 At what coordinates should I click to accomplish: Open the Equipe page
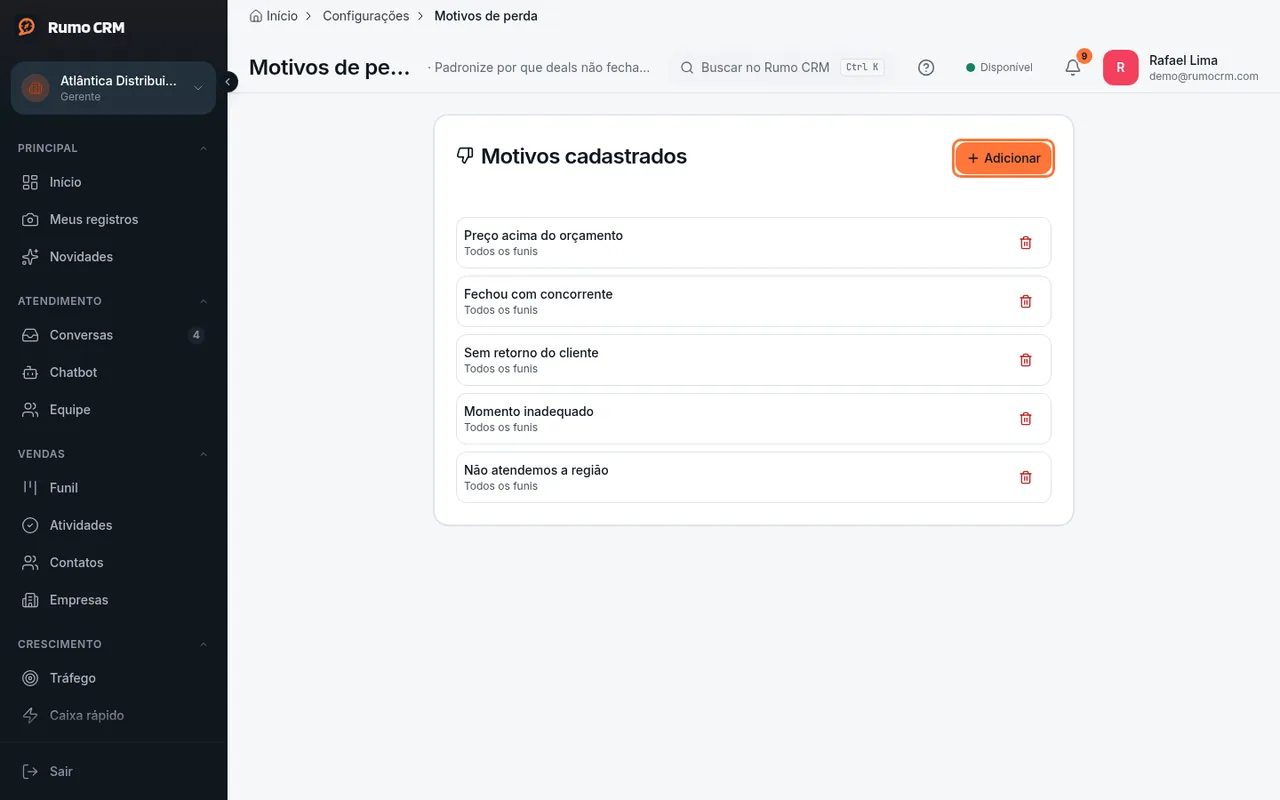point(113,410)
